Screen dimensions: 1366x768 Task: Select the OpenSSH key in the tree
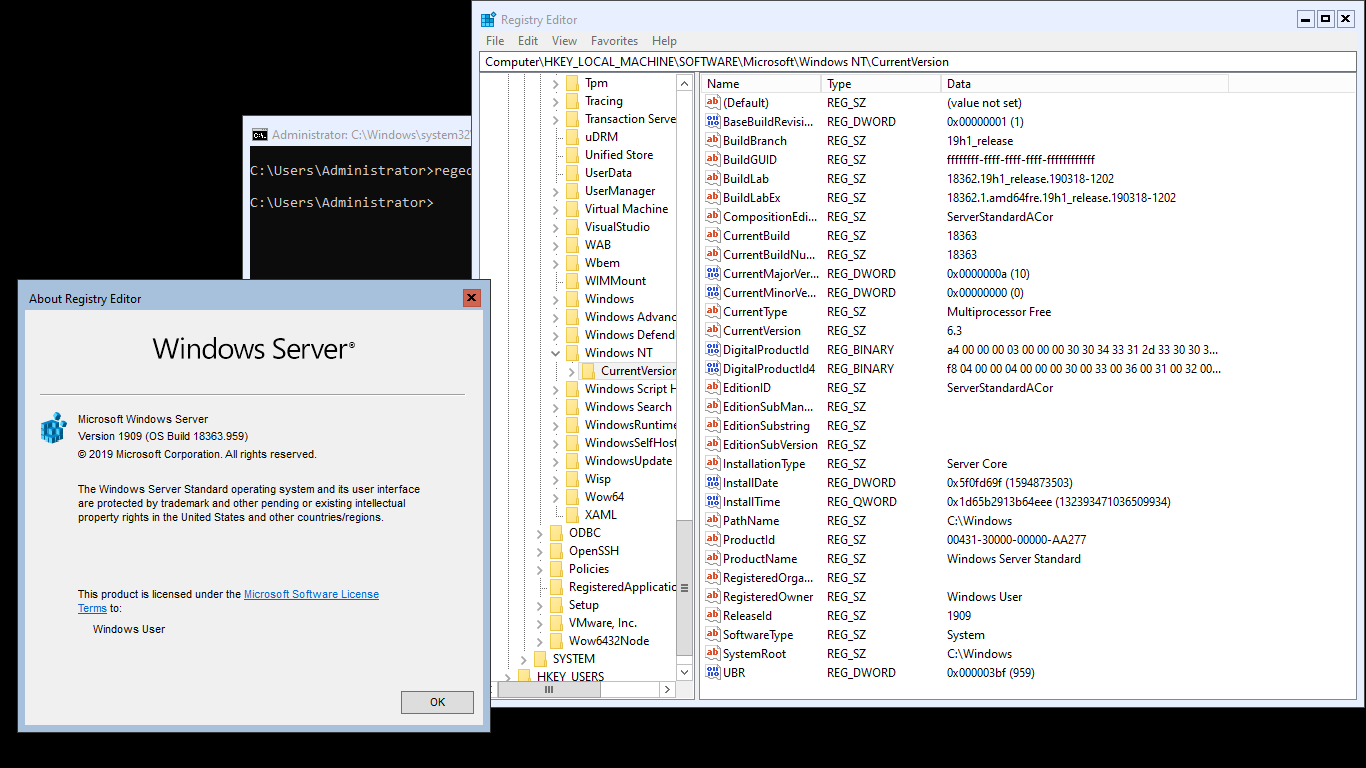[x=594, y=551]
